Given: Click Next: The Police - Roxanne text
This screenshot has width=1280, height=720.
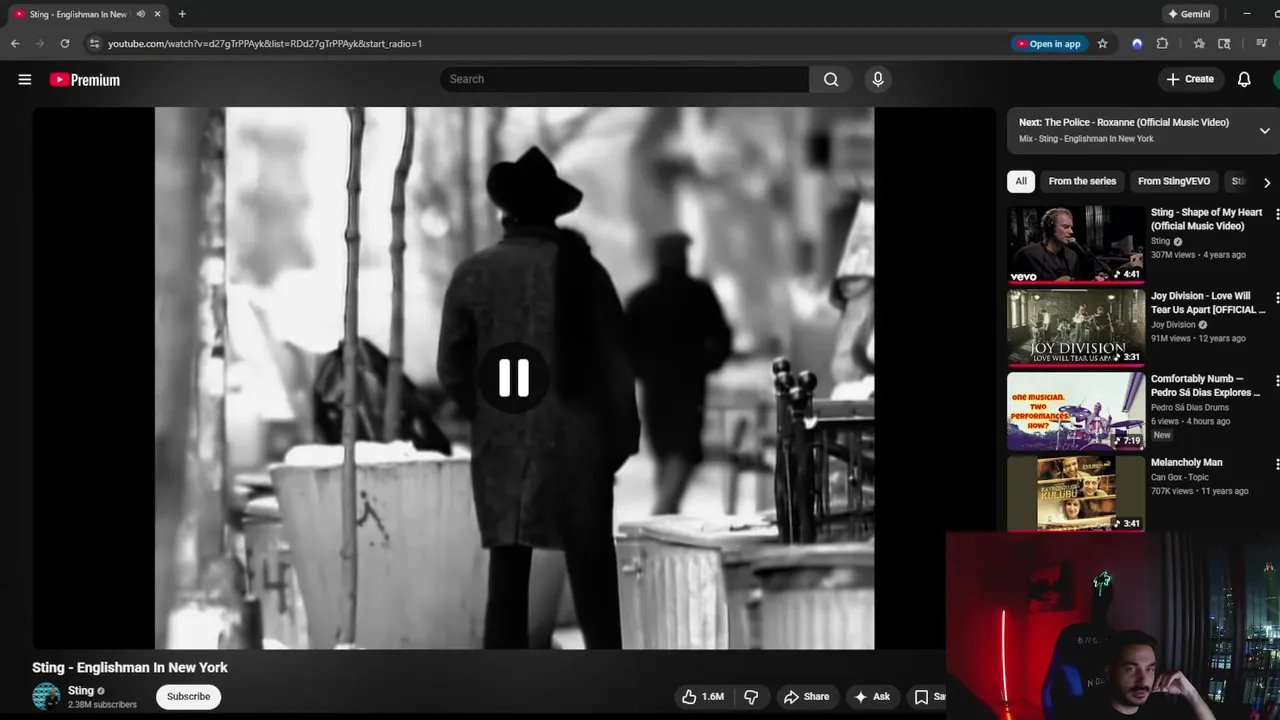Looking at the screenshot, I should [x=1124, y=122].
